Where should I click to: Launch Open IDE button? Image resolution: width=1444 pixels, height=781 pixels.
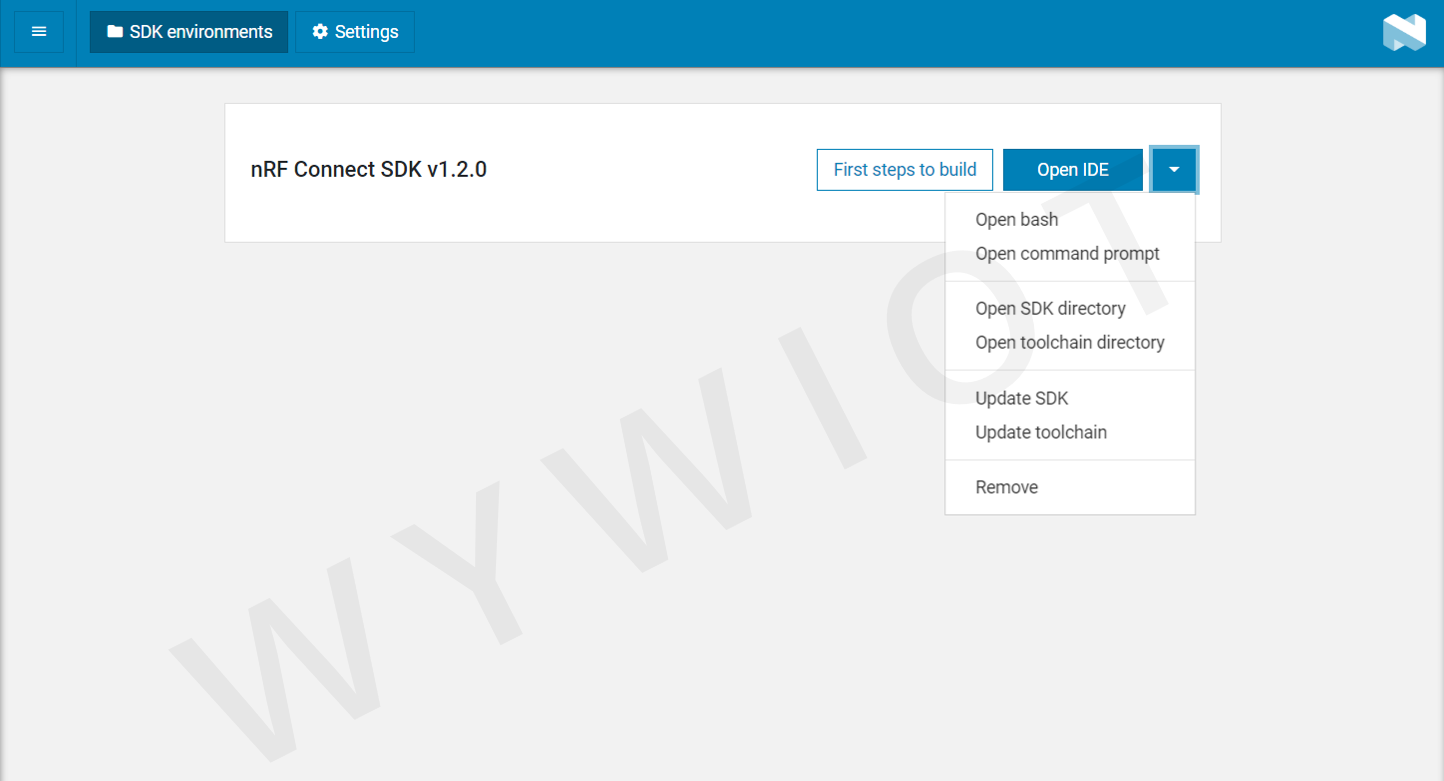pyautogui.click(x=1073, y=170)
